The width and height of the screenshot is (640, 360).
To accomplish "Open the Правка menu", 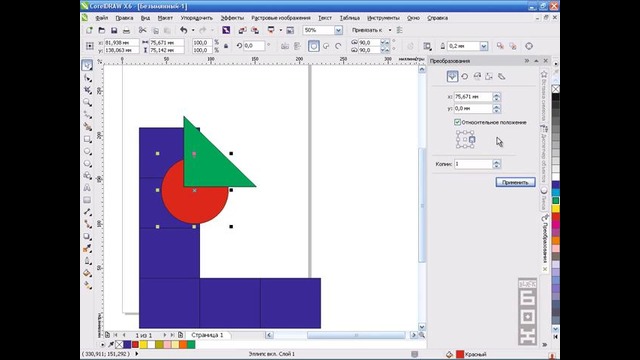I will click(124, 18).
